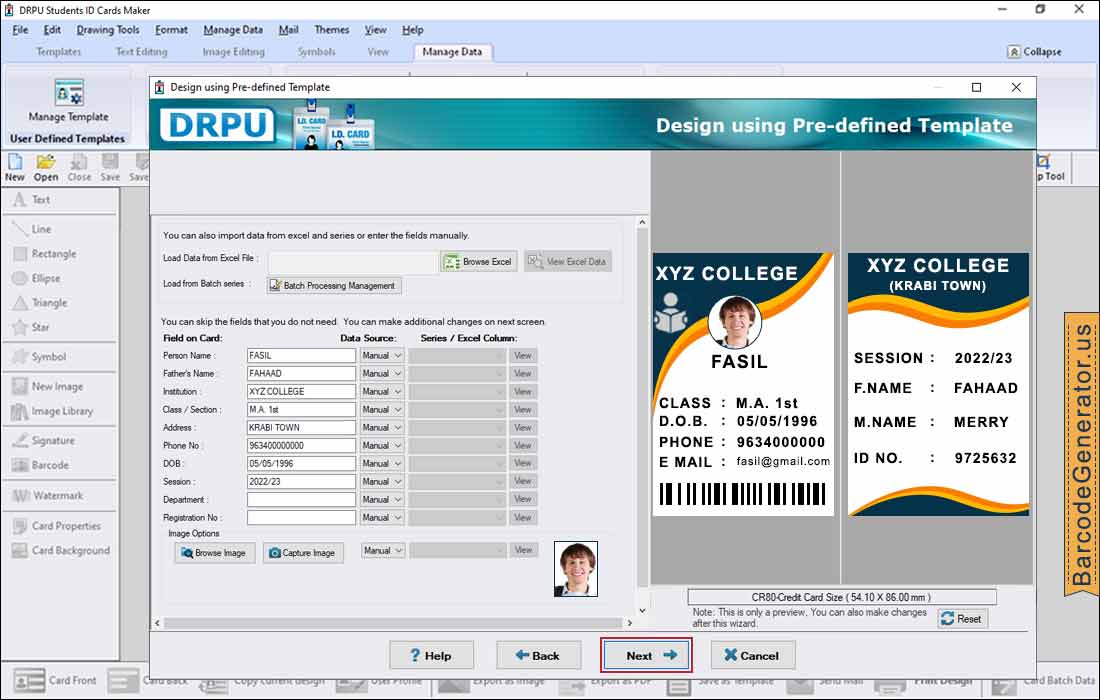Open Card Background settings
Viewport: 1100px width, 700px height.
[60, 551]
